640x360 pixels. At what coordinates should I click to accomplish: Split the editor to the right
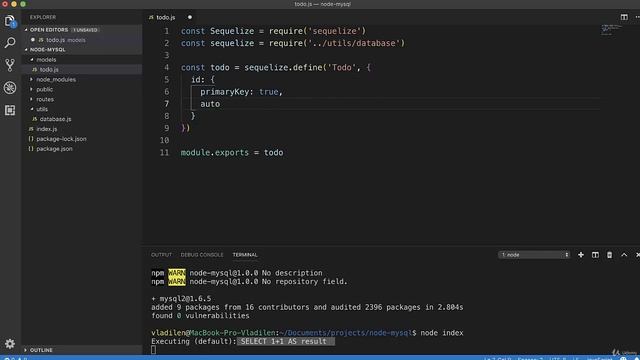pos(624,17)
